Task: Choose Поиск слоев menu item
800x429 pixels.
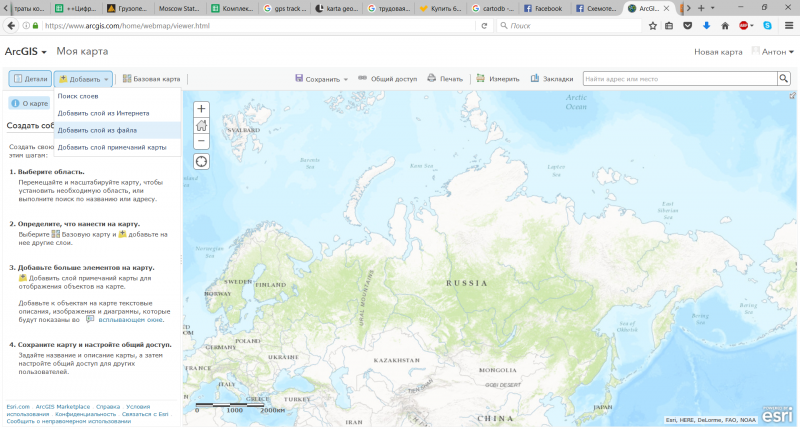Action: pyautogui.click(x=77, y=96)
